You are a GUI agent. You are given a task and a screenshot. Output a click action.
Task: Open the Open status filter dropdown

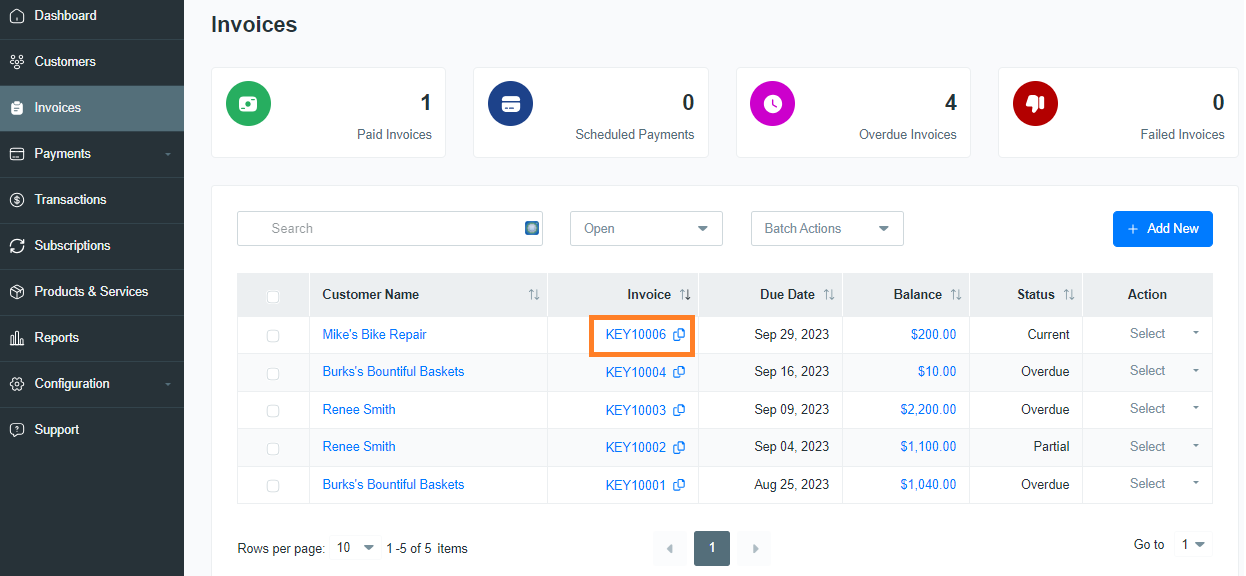pos(646,228)
